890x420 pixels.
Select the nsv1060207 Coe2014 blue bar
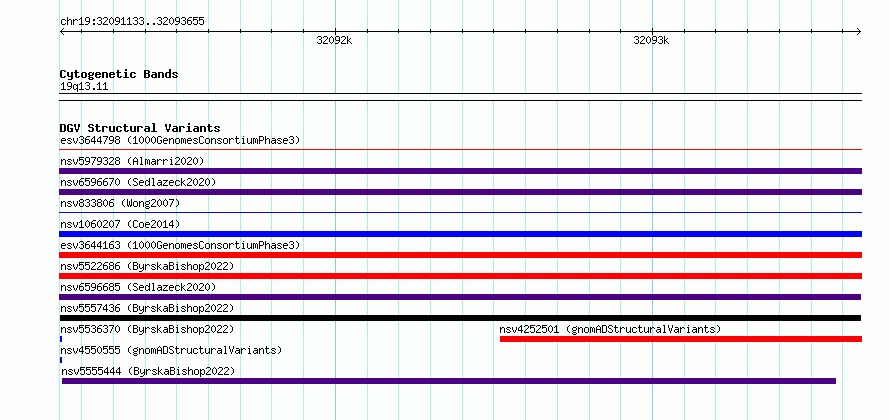tap(460, 234)
